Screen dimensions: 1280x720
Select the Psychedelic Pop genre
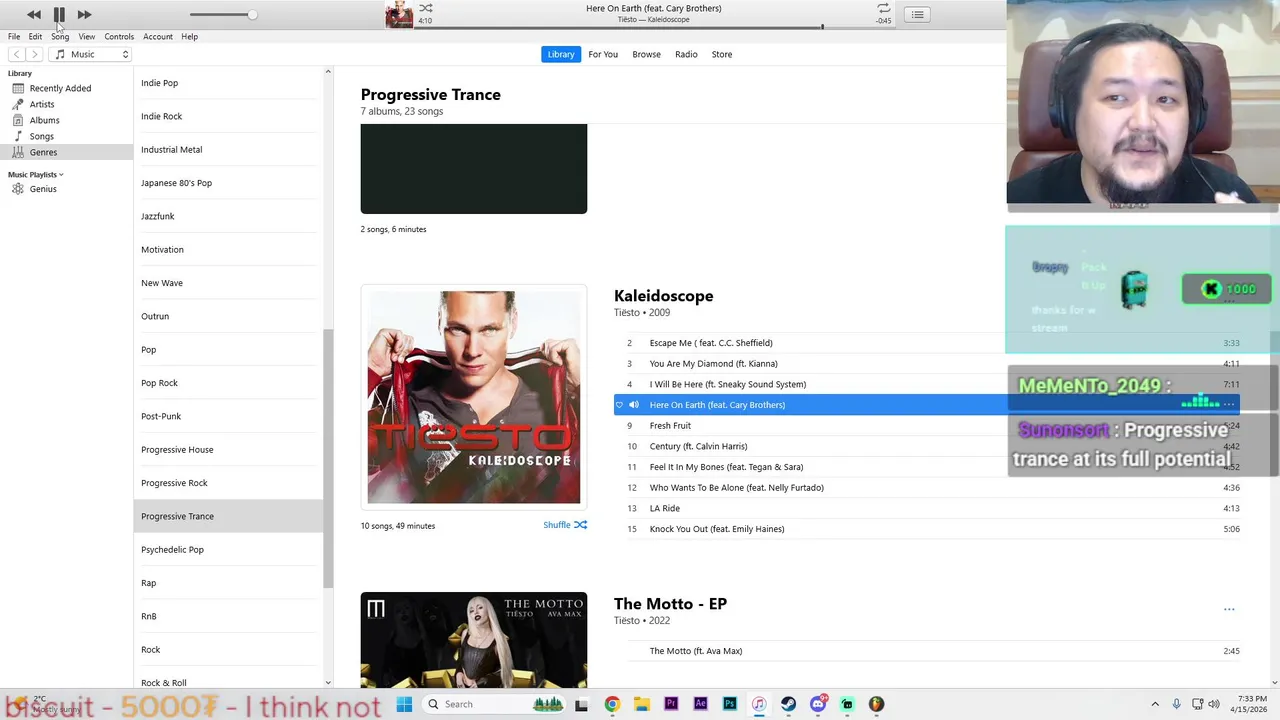pos(172,550)
